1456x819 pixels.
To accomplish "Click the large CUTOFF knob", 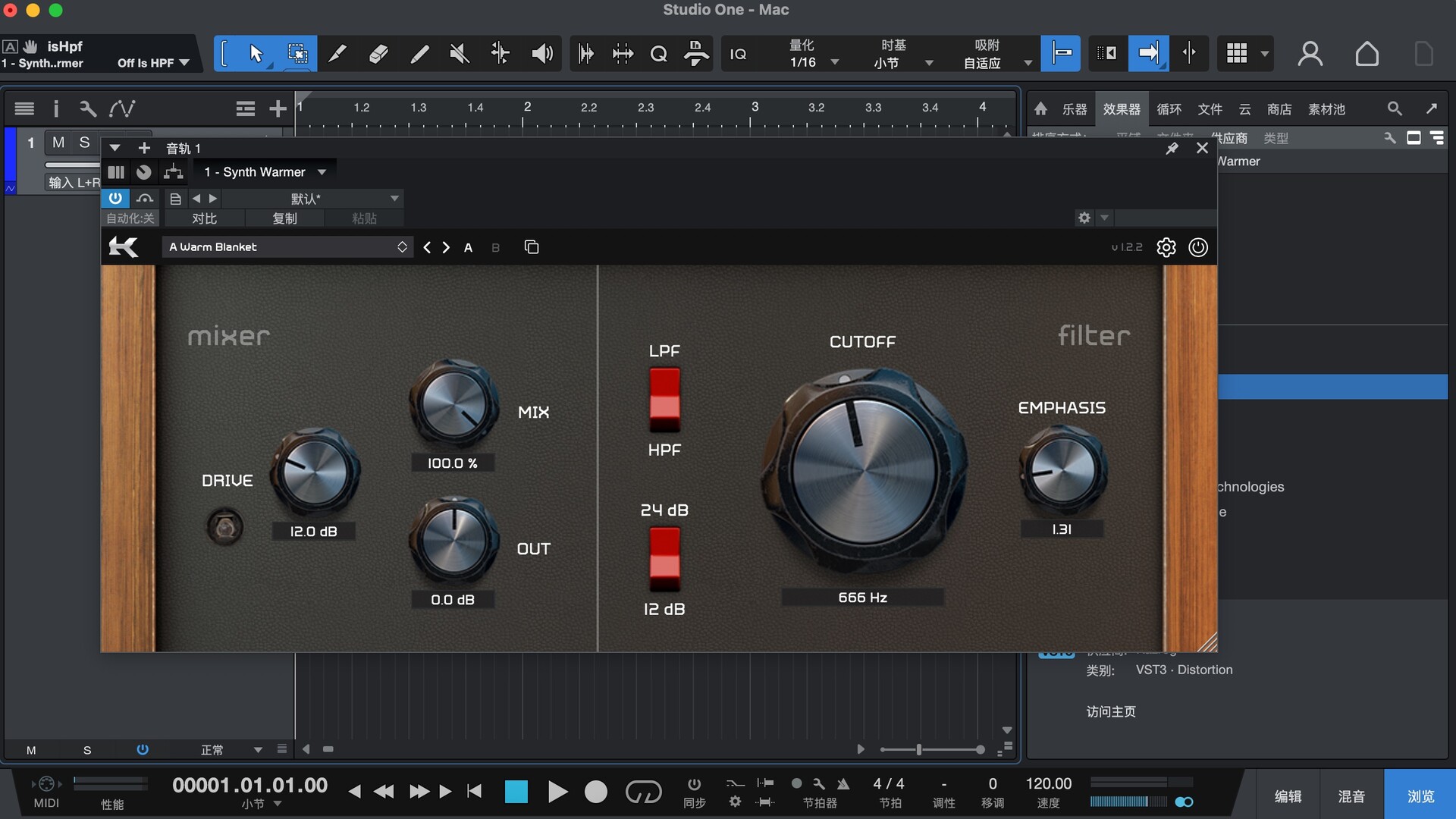I will click(863, 470).
